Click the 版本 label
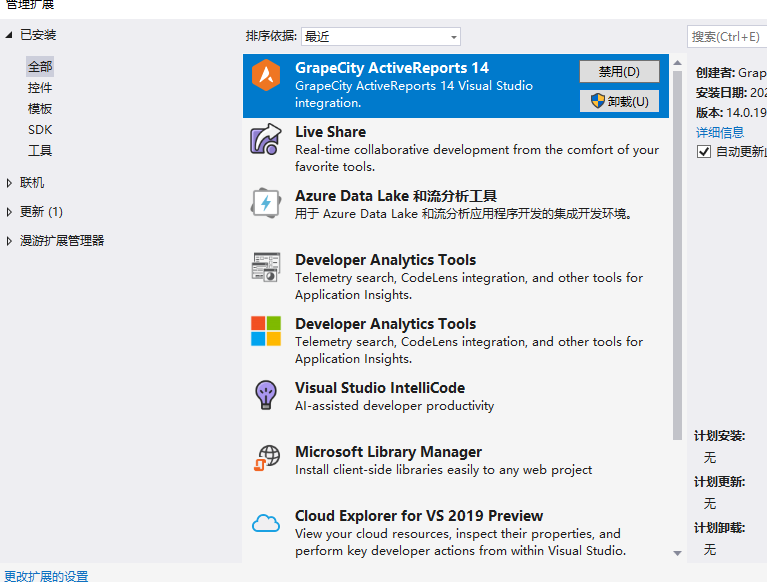The image size is (767, 582). coord(709,112)
